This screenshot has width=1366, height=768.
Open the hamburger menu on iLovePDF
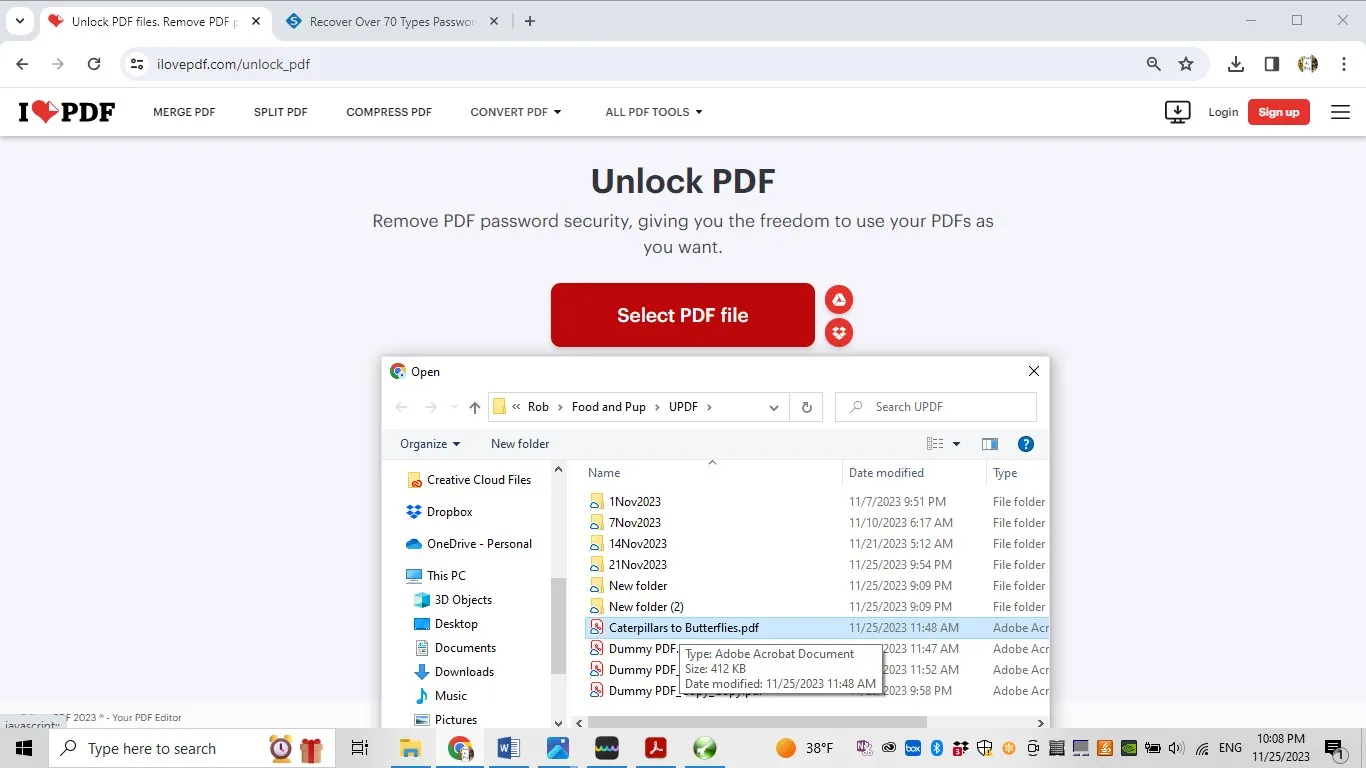pos(1340,112)
